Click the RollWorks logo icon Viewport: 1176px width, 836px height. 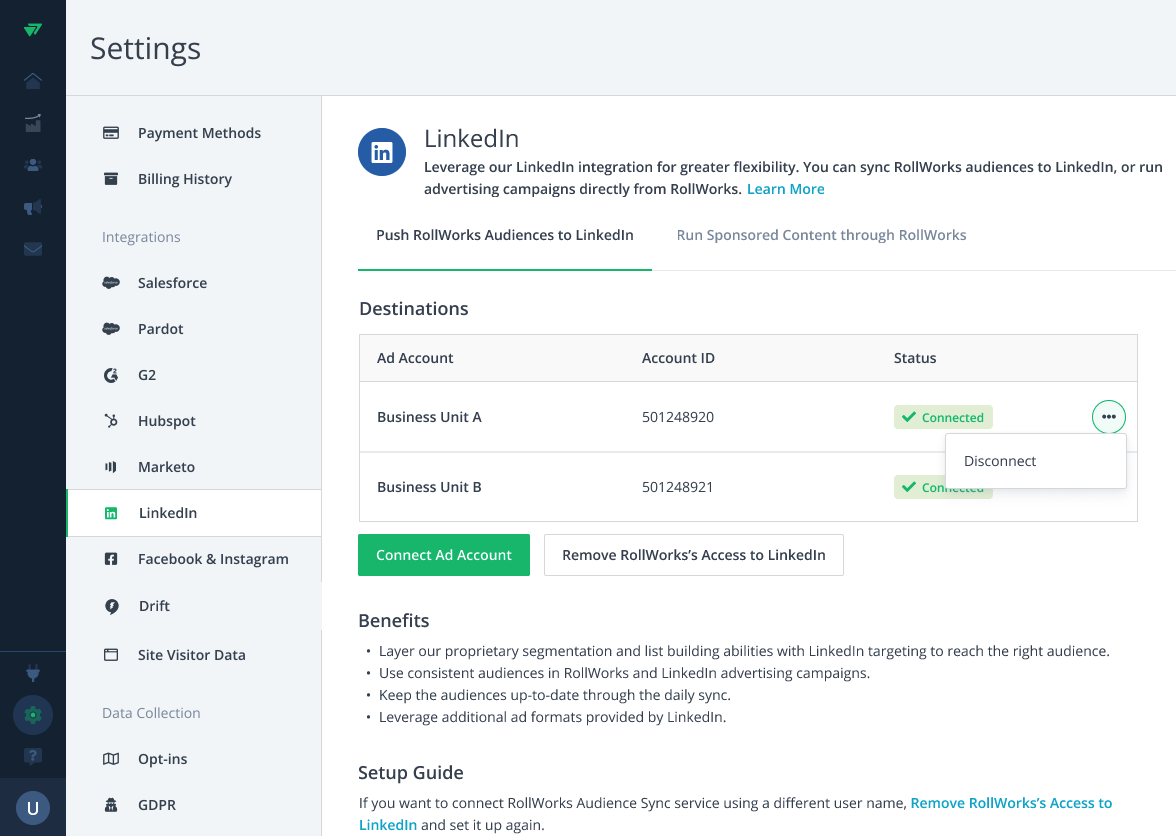point(32,30)
